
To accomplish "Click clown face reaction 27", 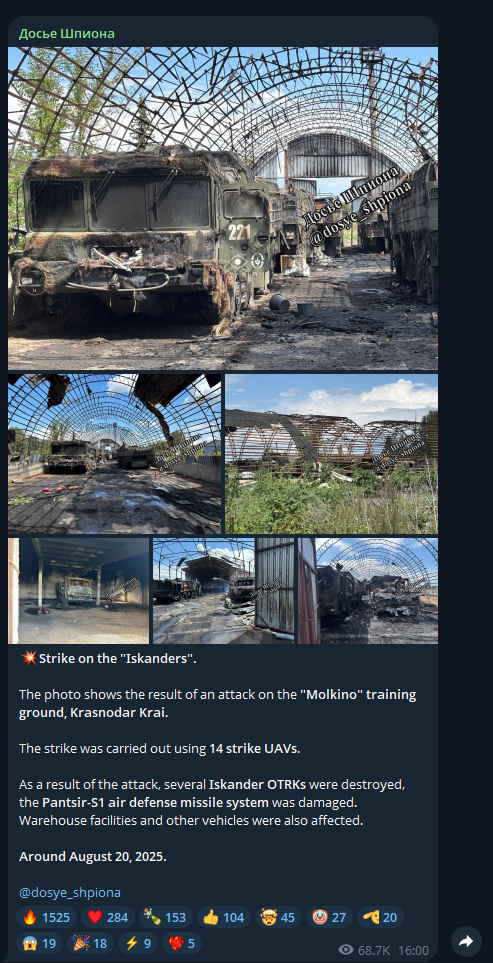I will coord(329,918).
